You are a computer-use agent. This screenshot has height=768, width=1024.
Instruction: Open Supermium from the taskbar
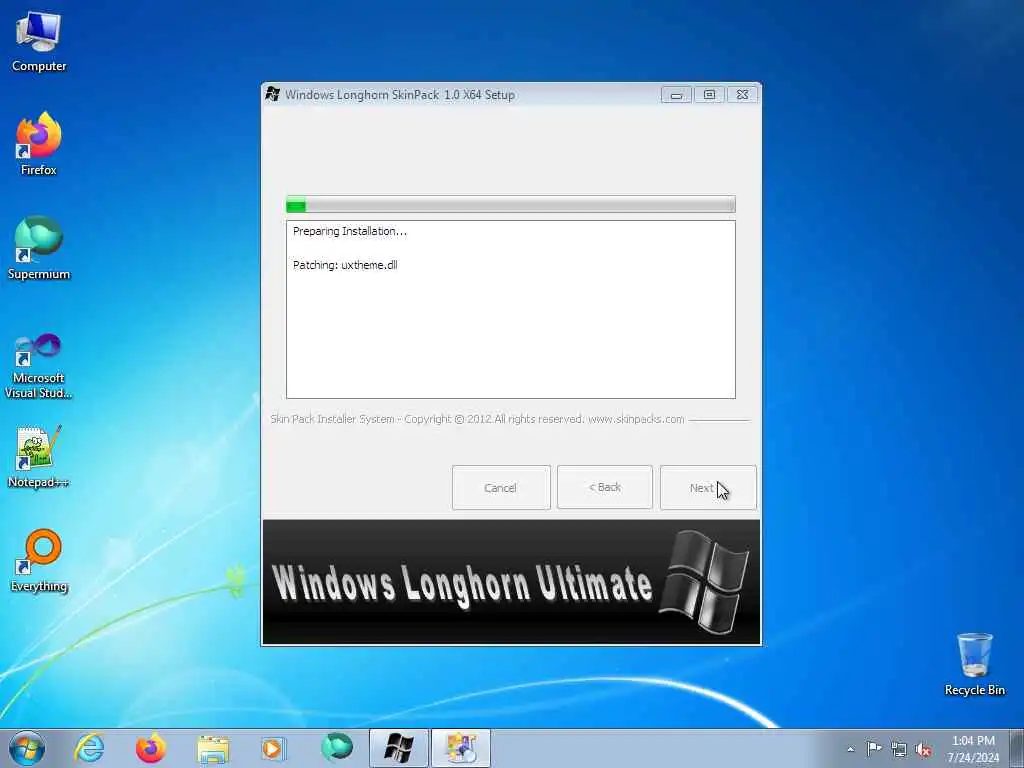tap(336, 748)
